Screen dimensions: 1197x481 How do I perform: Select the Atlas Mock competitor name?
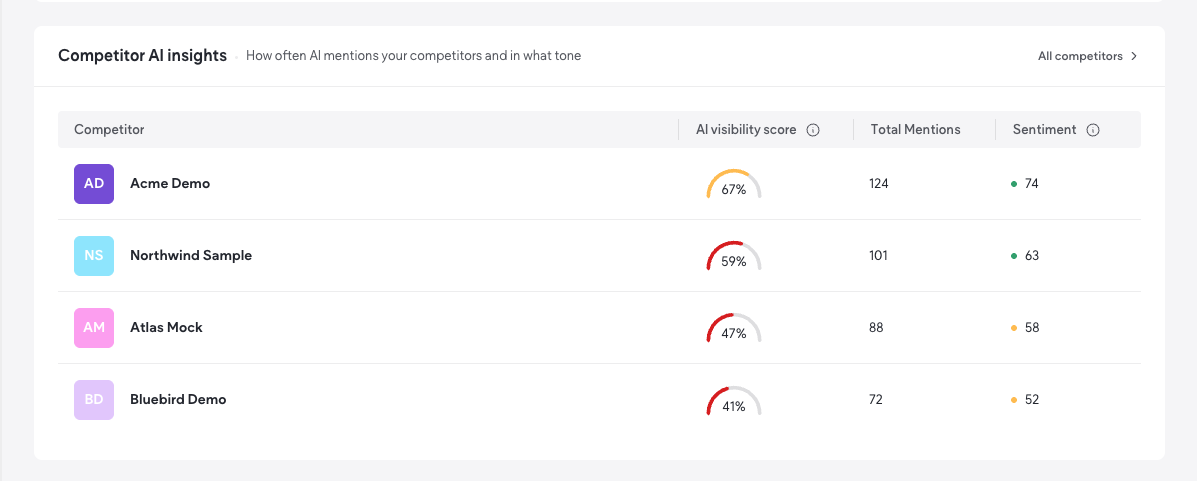point(166,328)
